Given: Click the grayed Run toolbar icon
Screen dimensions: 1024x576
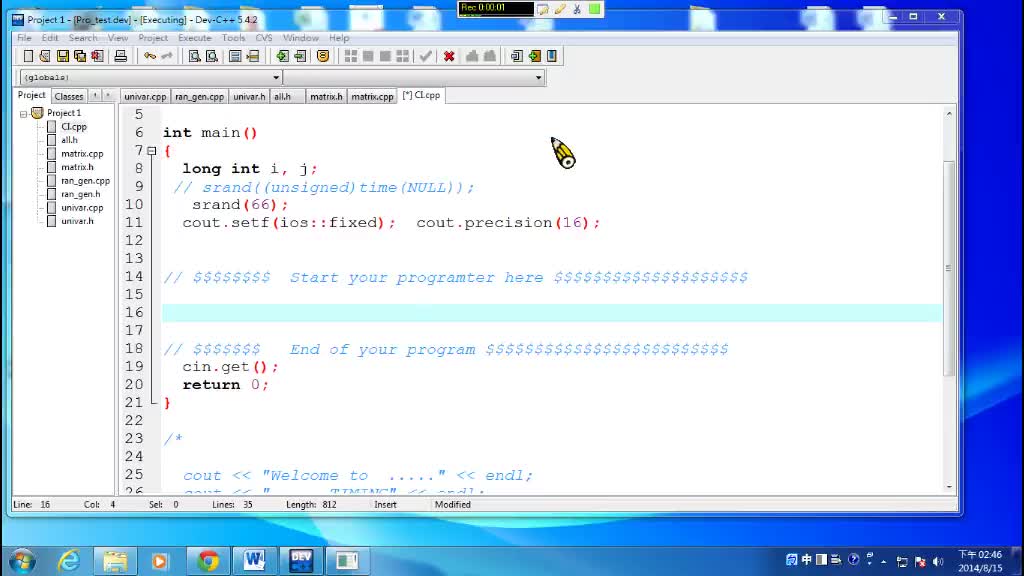Looking at the screenshot, I should [x=368, y=56].
